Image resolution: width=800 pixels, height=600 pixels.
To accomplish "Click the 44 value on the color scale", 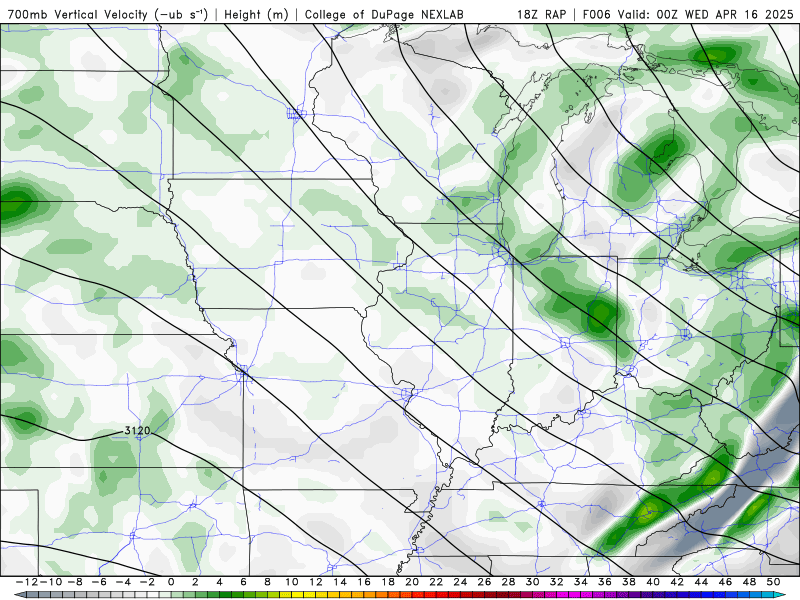I will (701, 582).
